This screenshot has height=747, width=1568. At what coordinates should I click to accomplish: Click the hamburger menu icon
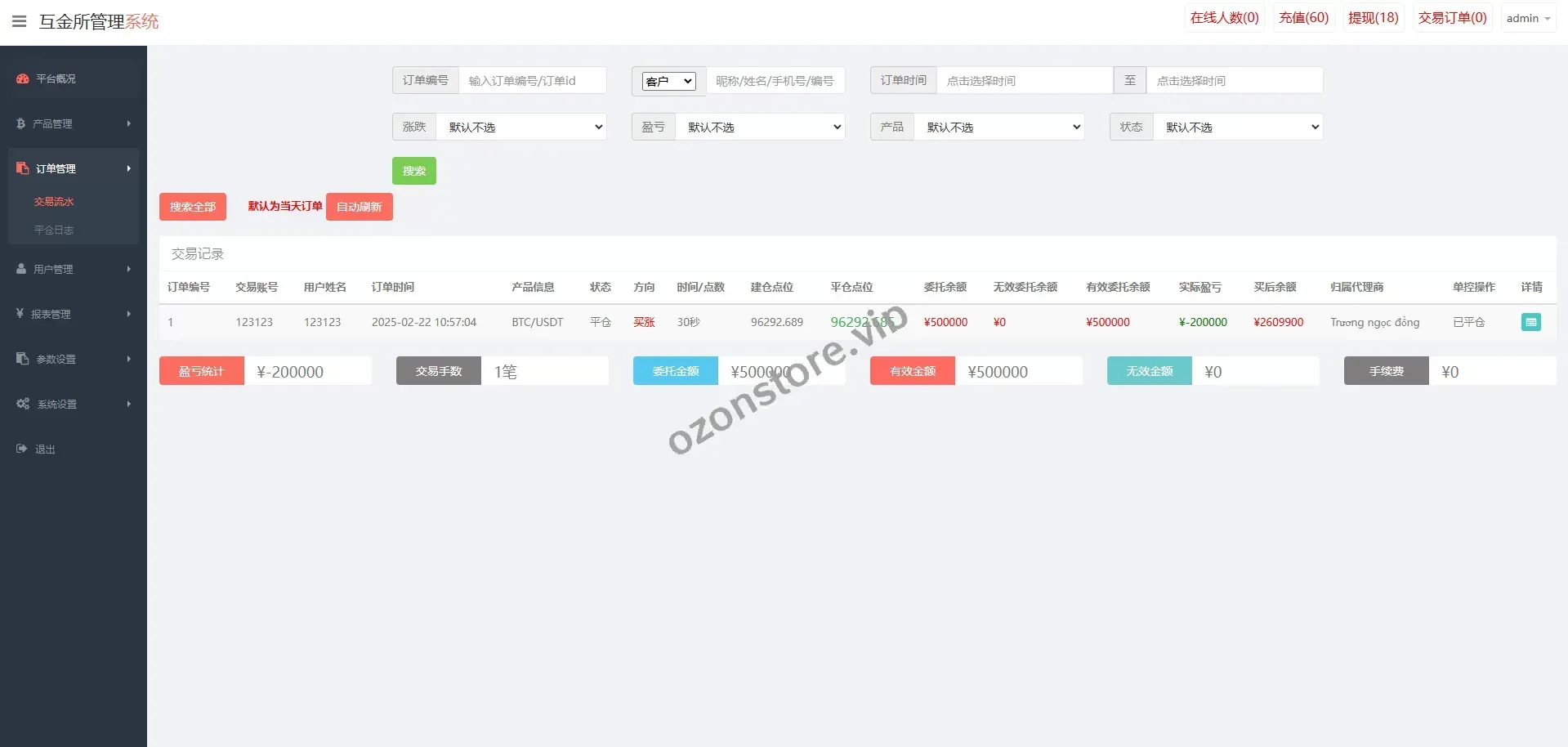click(x=19, y=21)
